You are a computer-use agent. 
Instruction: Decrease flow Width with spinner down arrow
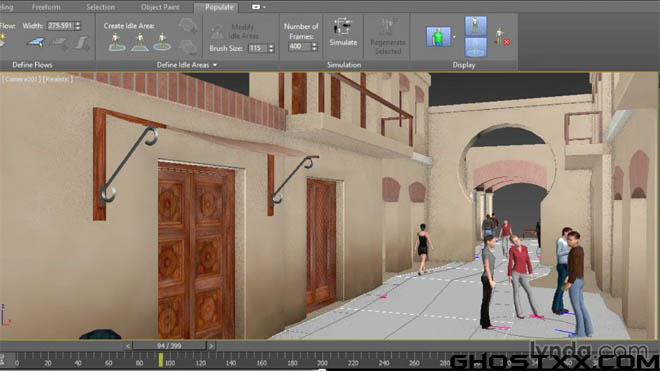click(x=77, y=28)
